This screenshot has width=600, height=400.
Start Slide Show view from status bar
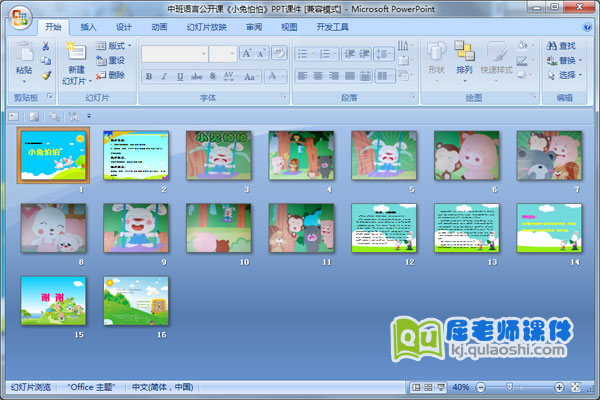click(x=441, y=387)
